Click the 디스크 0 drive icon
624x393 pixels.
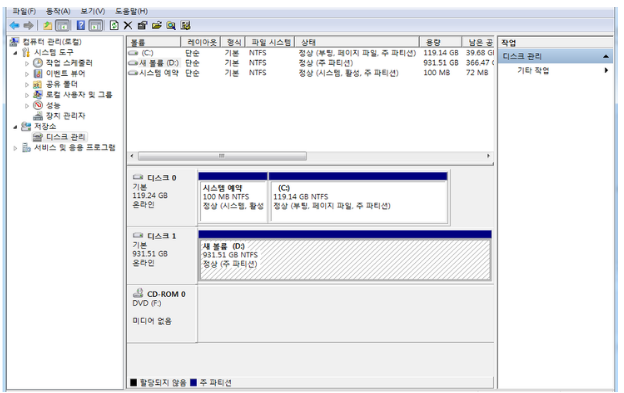pyautogui.click(x=138, y=177)
